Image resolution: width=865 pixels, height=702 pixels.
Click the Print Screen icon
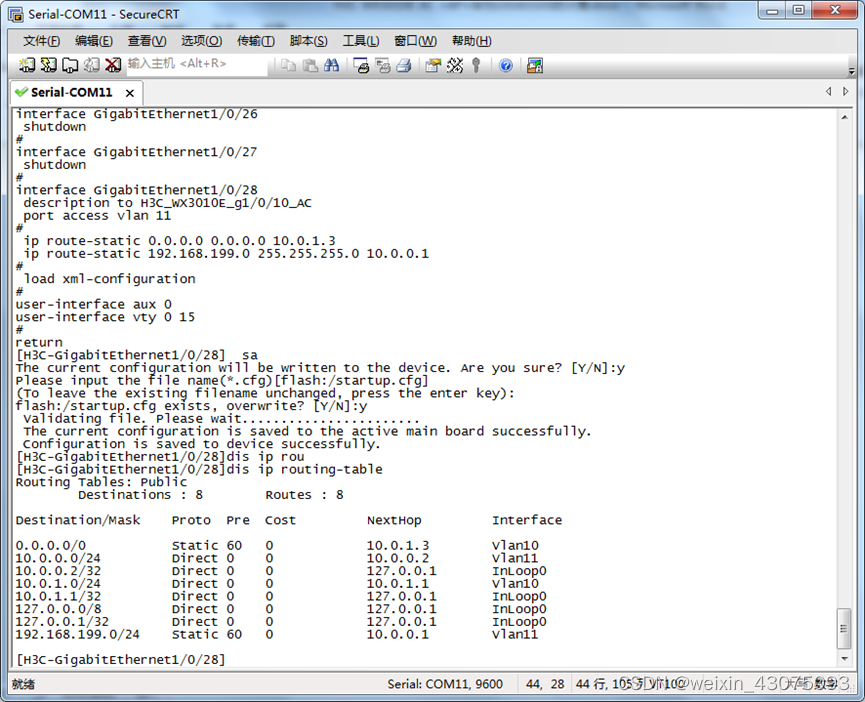361,65
